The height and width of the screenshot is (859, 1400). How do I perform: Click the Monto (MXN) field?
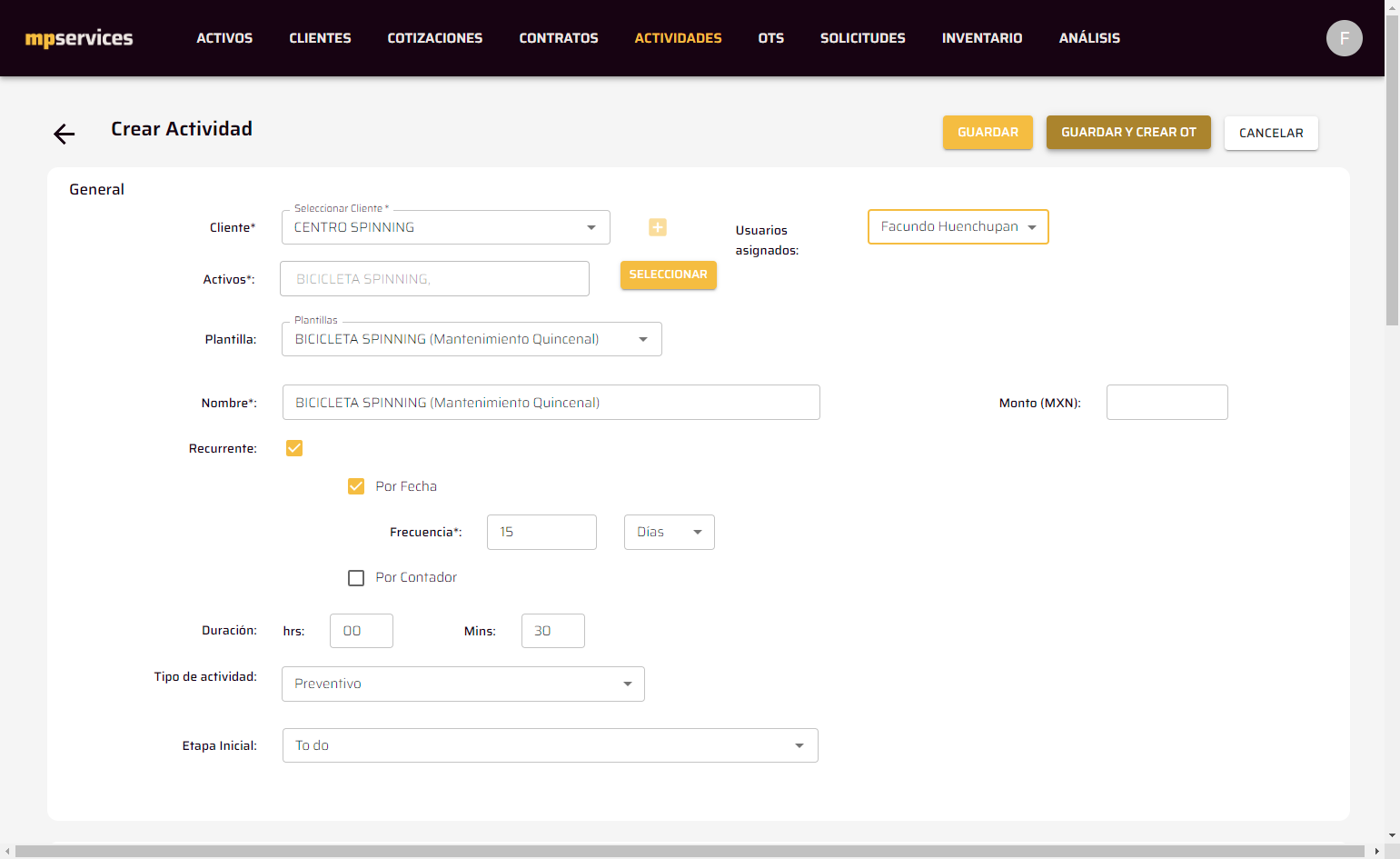click(1167, 403)
